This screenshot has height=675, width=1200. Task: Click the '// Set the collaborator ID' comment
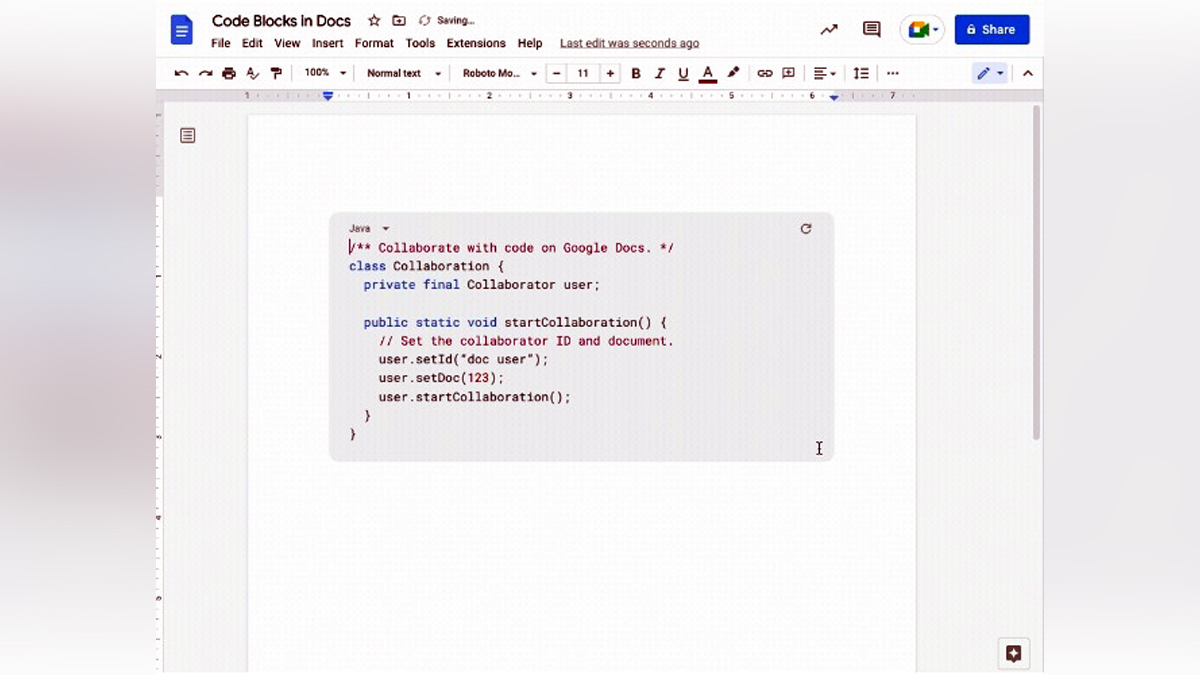tap(526, 341)
